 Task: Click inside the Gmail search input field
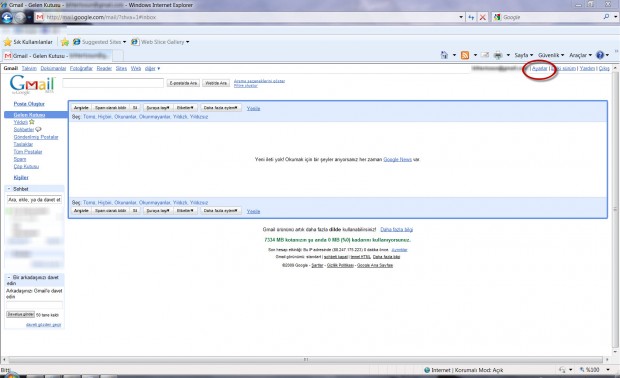(x=113, y=83)
